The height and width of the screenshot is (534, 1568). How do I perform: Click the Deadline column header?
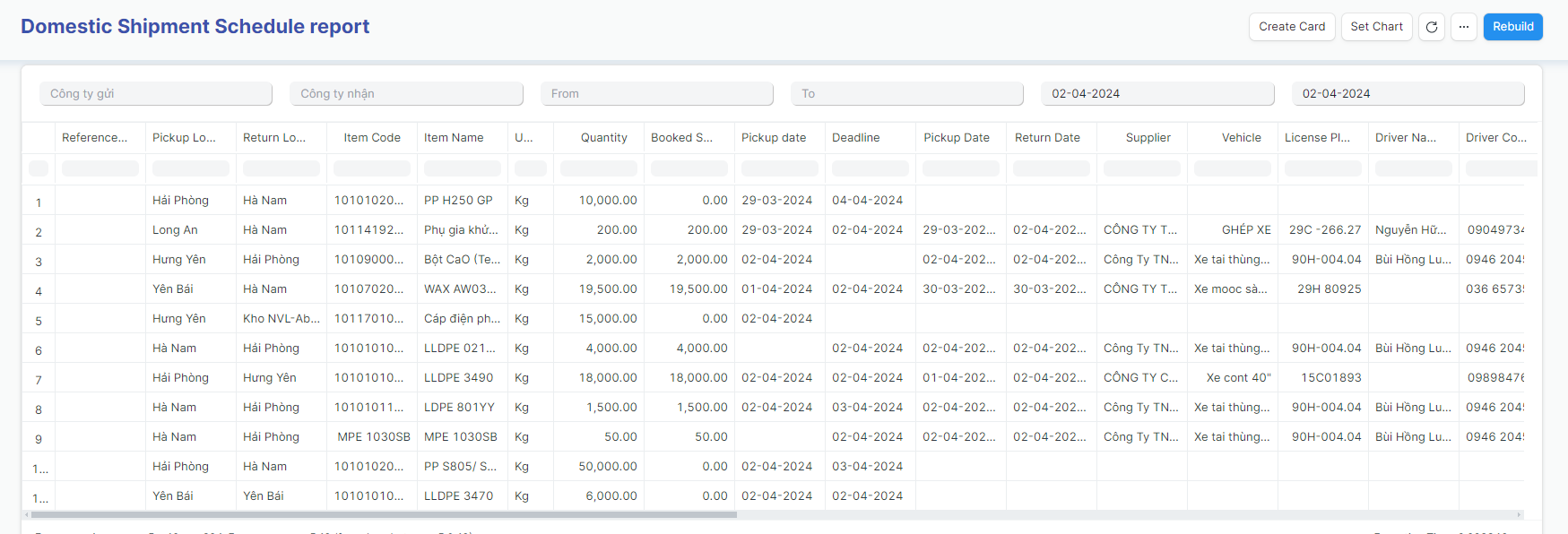[x=856, y=138]
